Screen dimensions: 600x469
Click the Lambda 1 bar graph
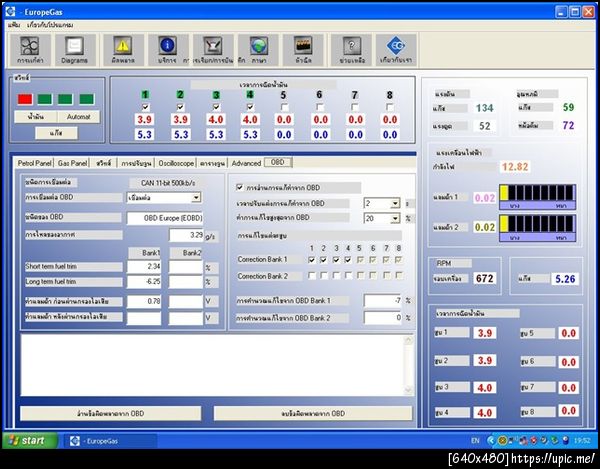(x=537, y=197)
